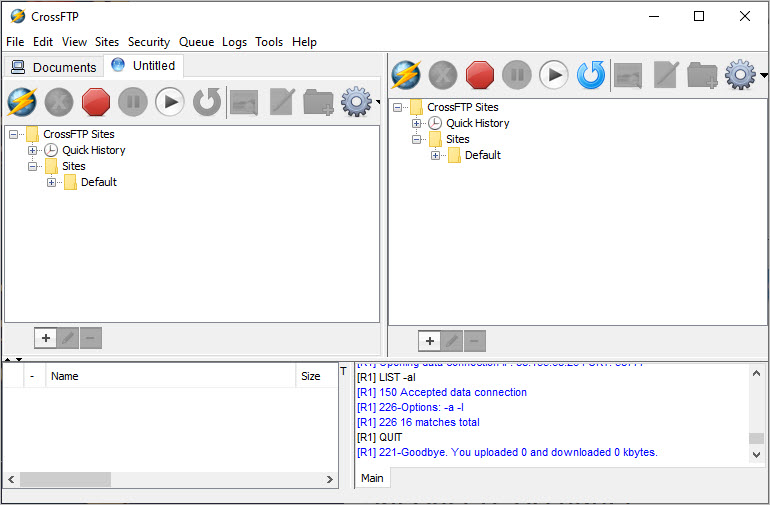Image resolution: width=770 pixels, height=505 pixels.
Task: Expand Default folder in right tree
Action: coord(436,155)
